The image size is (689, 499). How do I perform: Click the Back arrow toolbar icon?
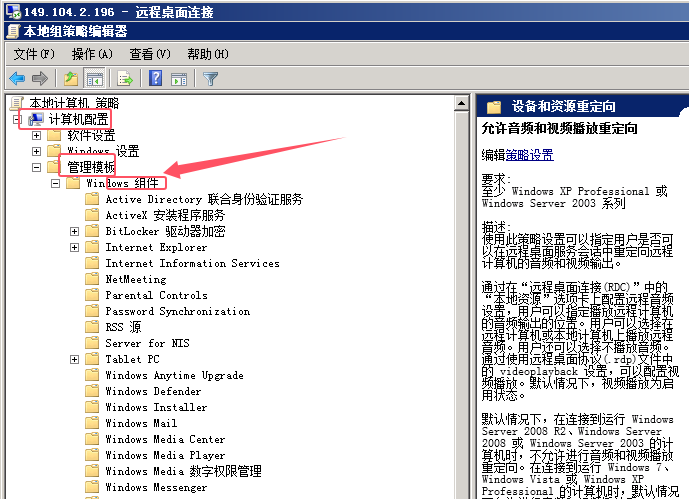click(17, 78)
